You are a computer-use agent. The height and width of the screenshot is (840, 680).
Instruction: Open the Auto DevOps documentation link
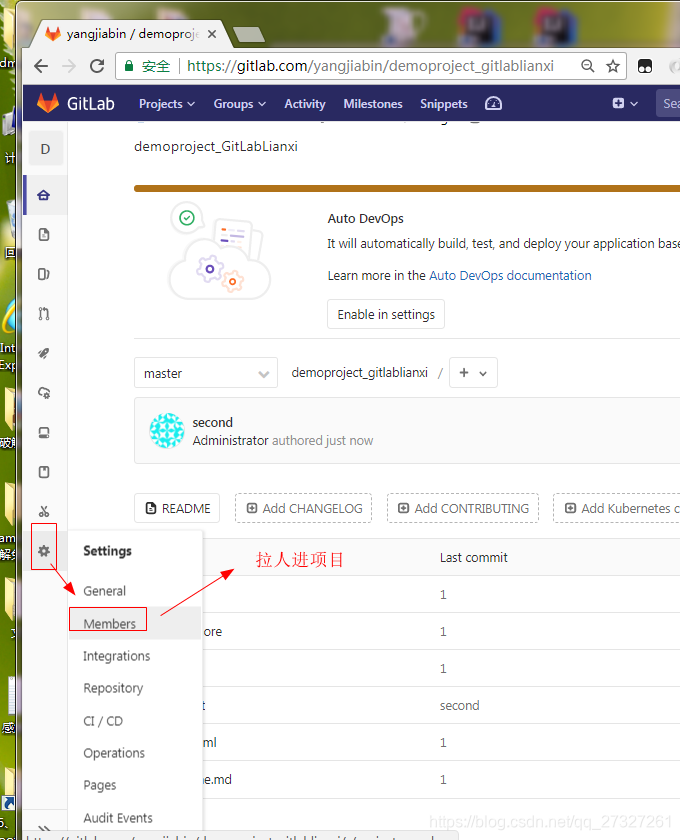[x=510, y=275]
